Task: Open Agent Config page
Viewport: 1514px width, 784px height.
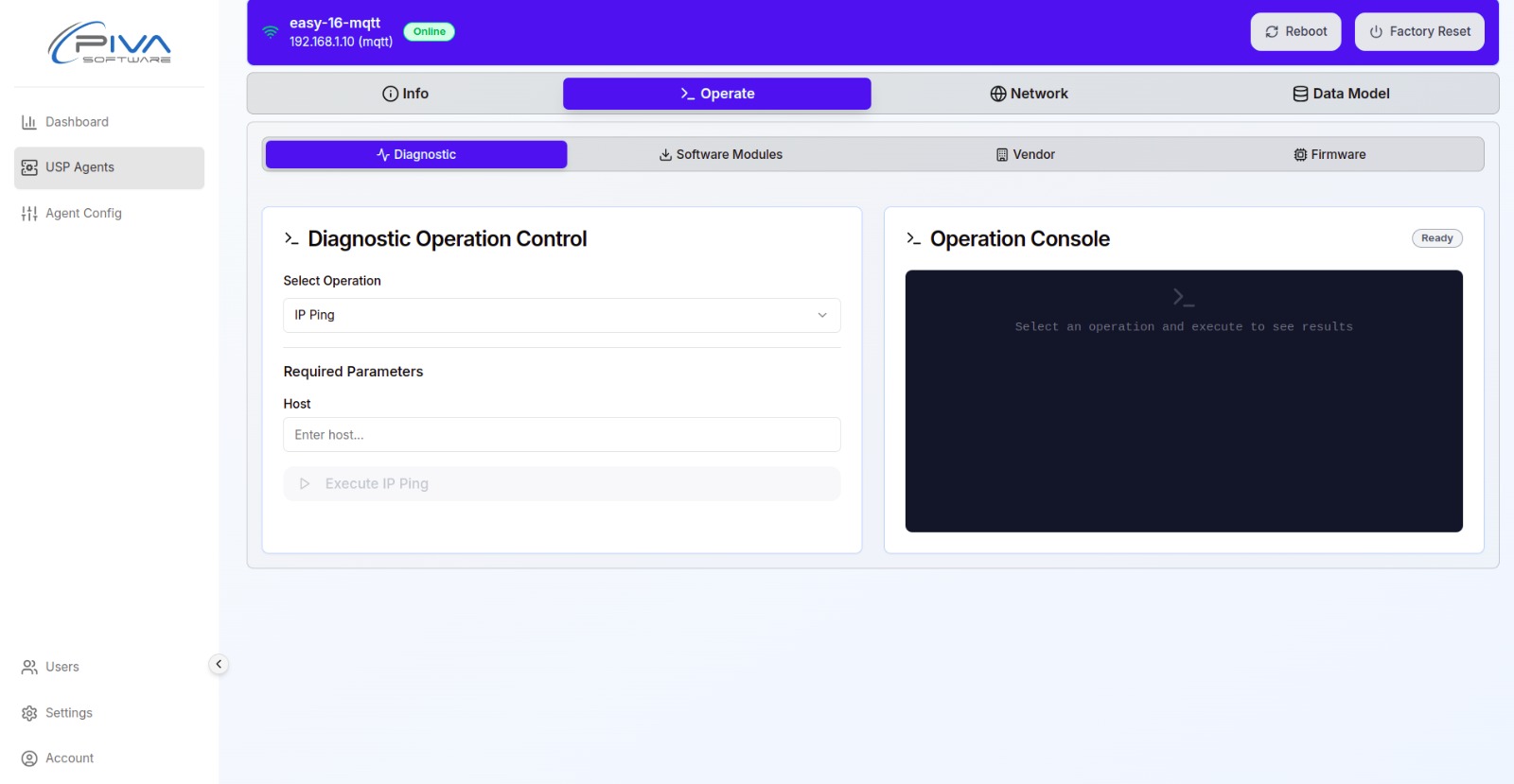Action: (83, 214)
